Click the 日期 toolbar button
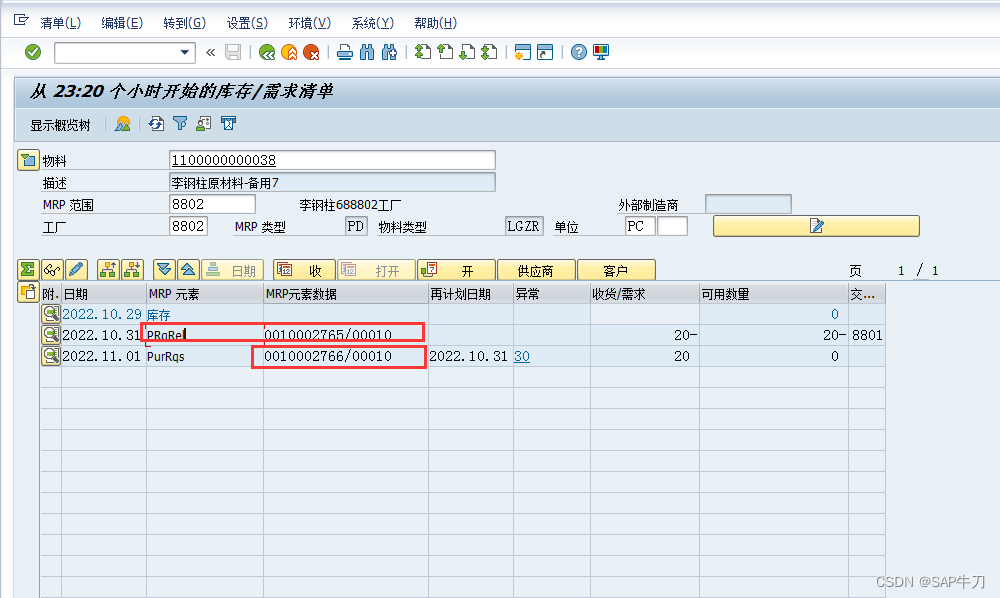The width and height of the screenshot is (1000, 598). [233, 270]
